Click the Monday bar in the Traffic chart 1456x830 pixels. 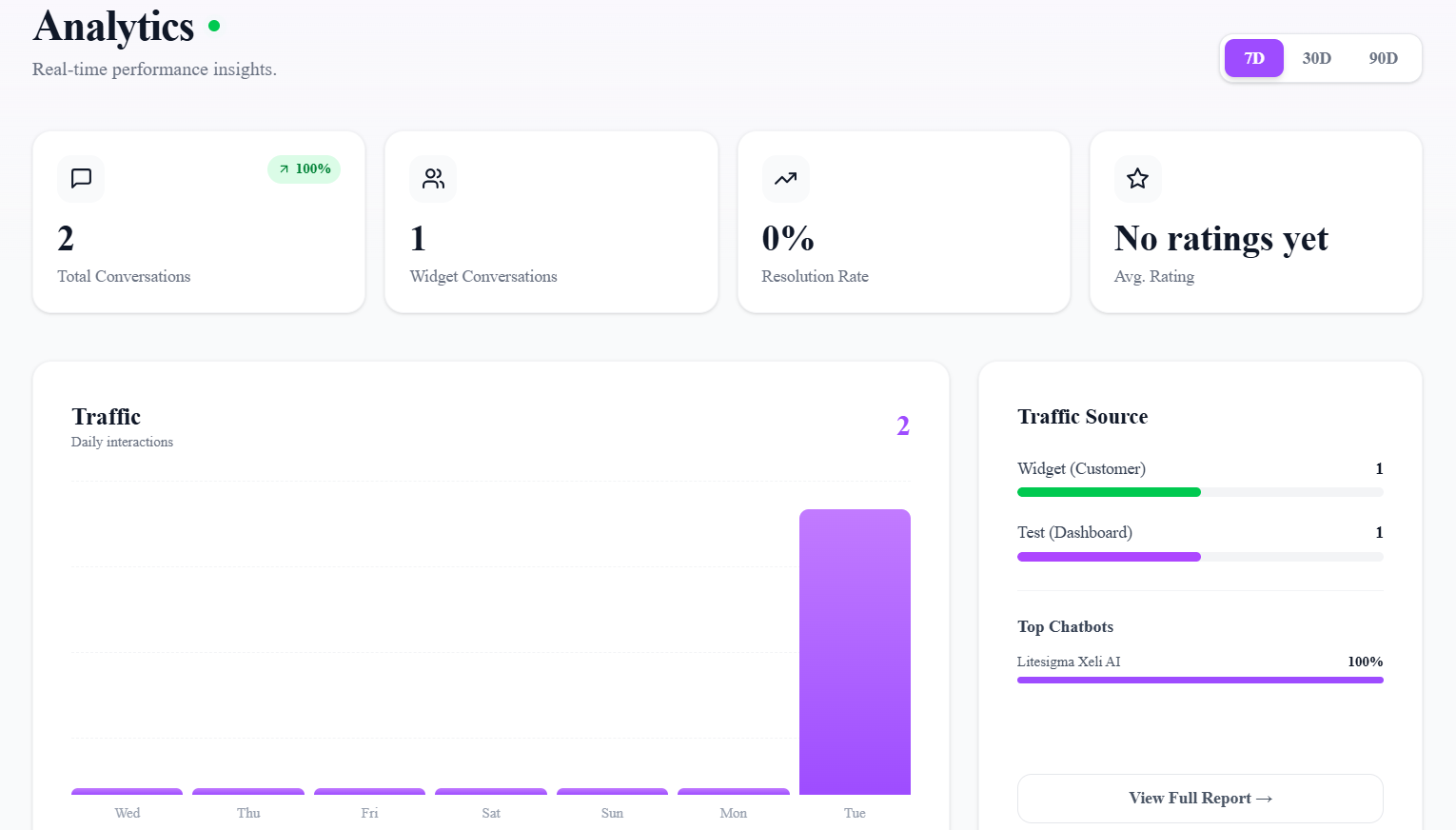(733, 793)
